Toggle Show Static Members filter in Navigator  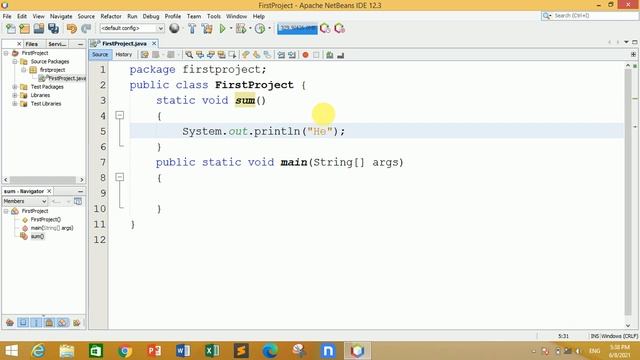pos(36,323)
